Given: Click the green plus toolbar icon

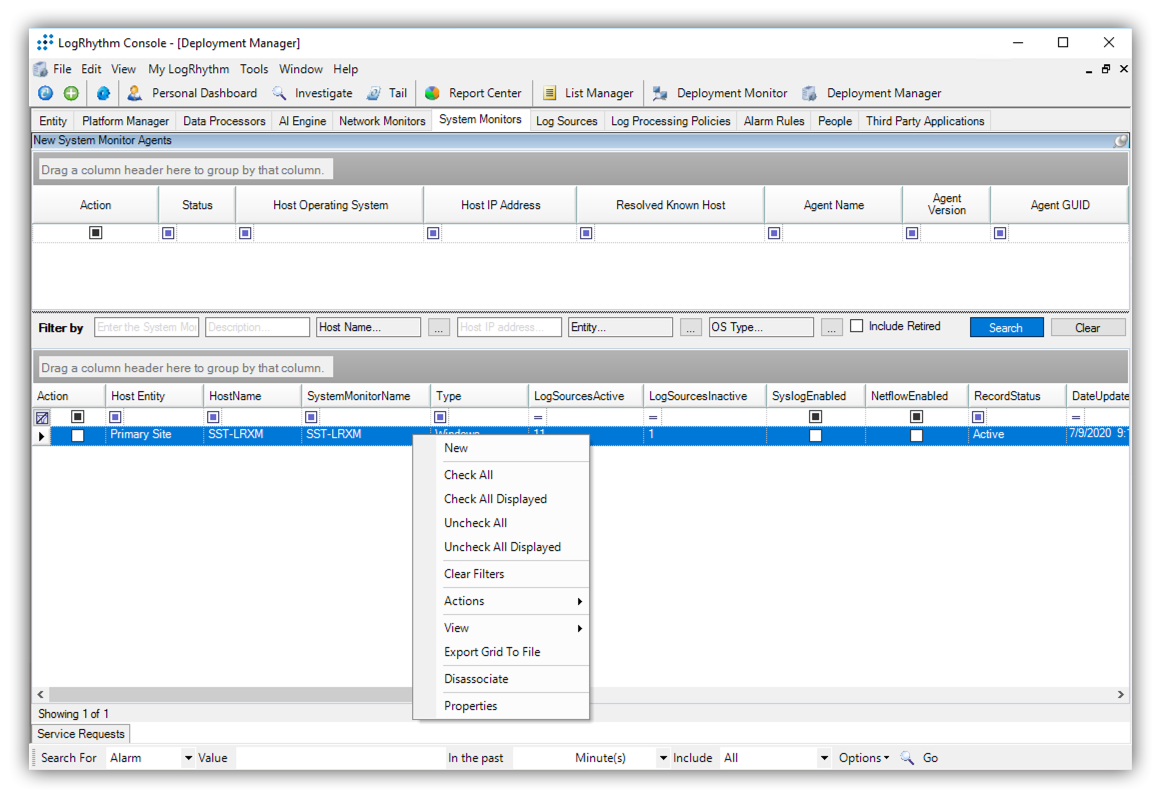Looking at the screenshot, I should 71,93.
